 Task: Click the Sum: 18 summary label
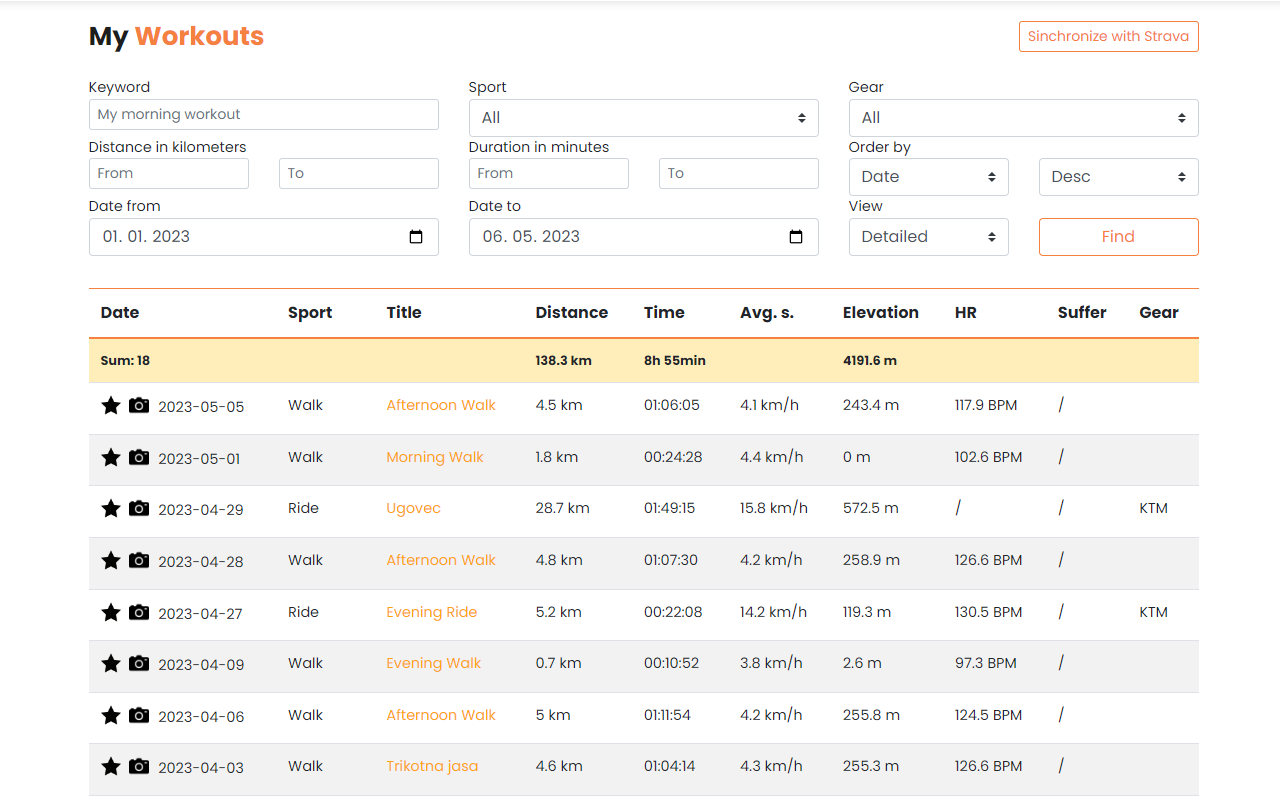click(x=125, y=360)
